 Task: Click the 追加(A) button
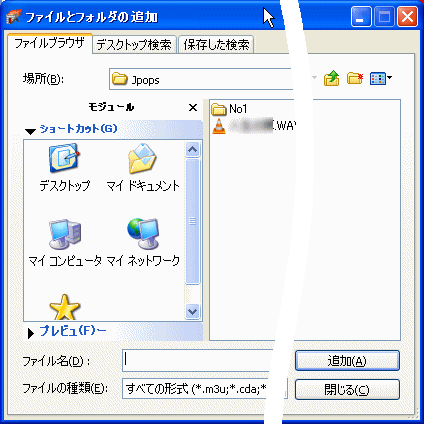click(x=347, y=360)
